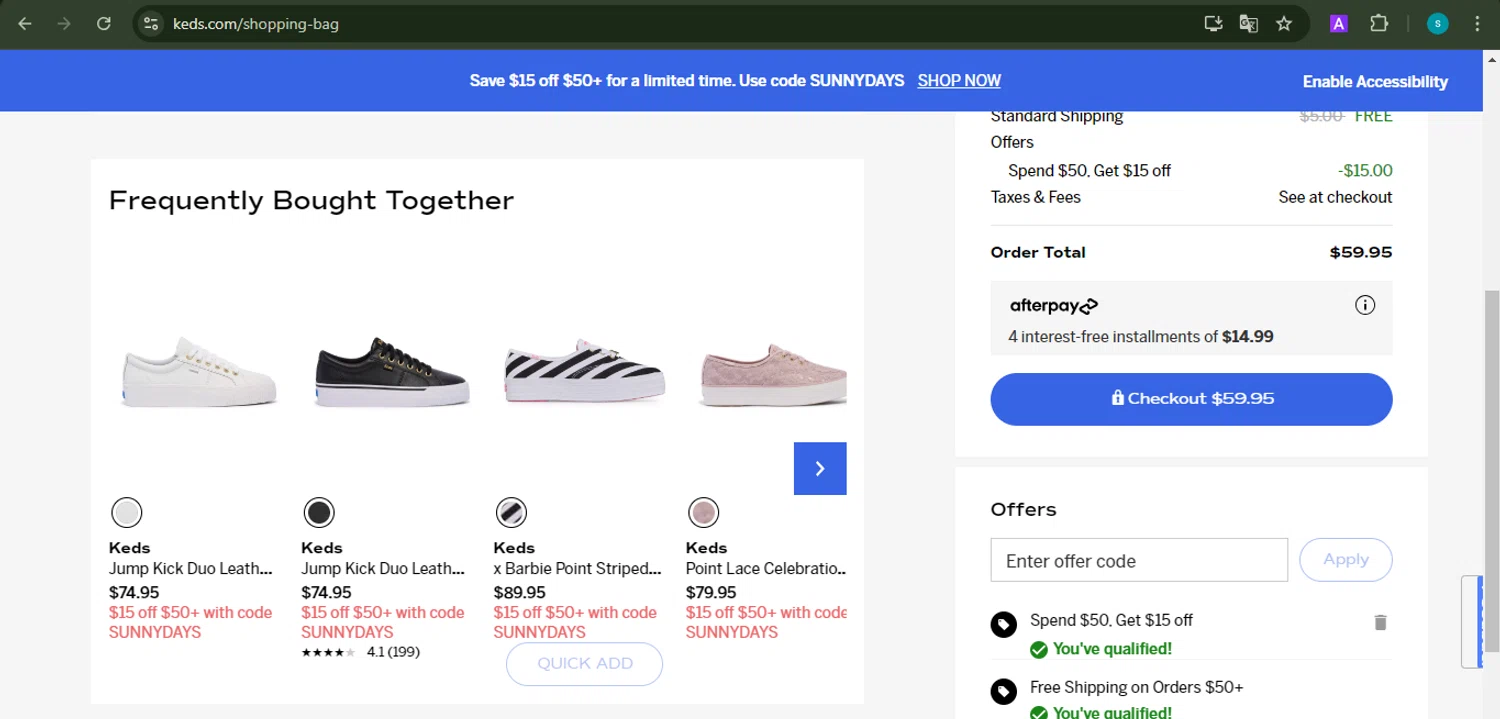Select the striped color swatch
Image resolution: width=1500 pixels, height=719 pixels.
pos(511,513)
